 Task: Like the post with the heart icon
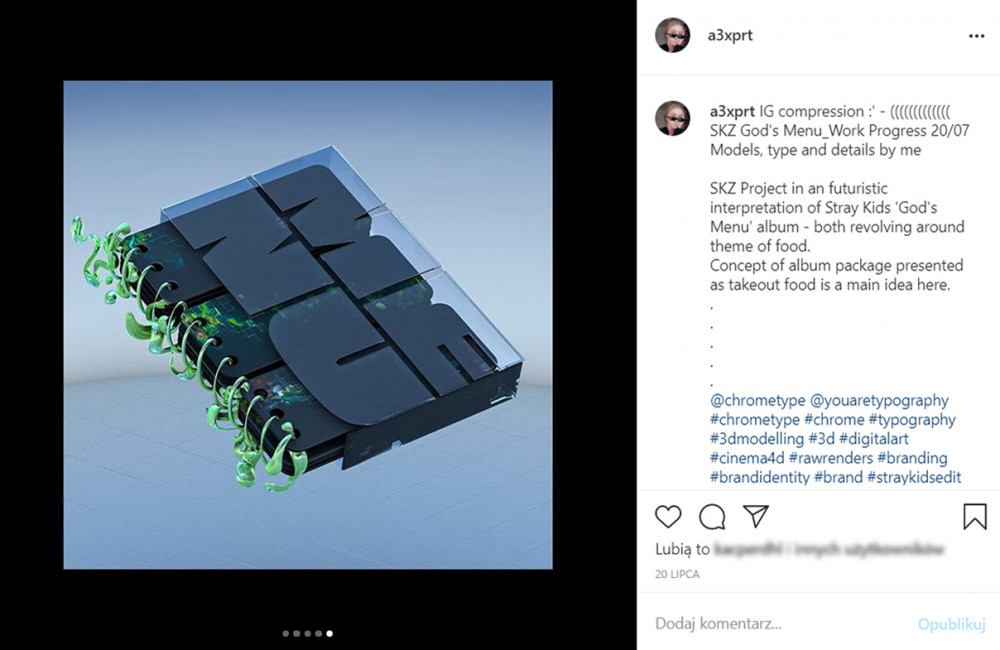click(x=668, y=517)
